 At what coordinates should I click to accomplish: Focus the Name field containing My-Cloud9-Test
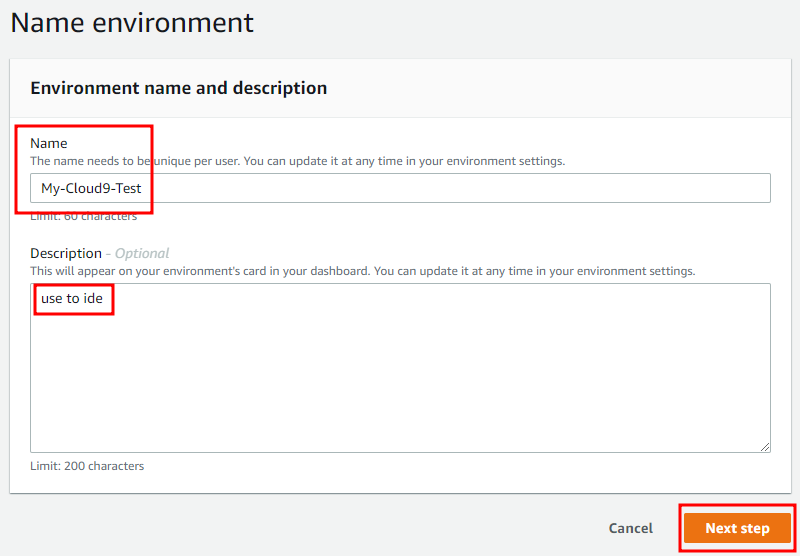400,188
